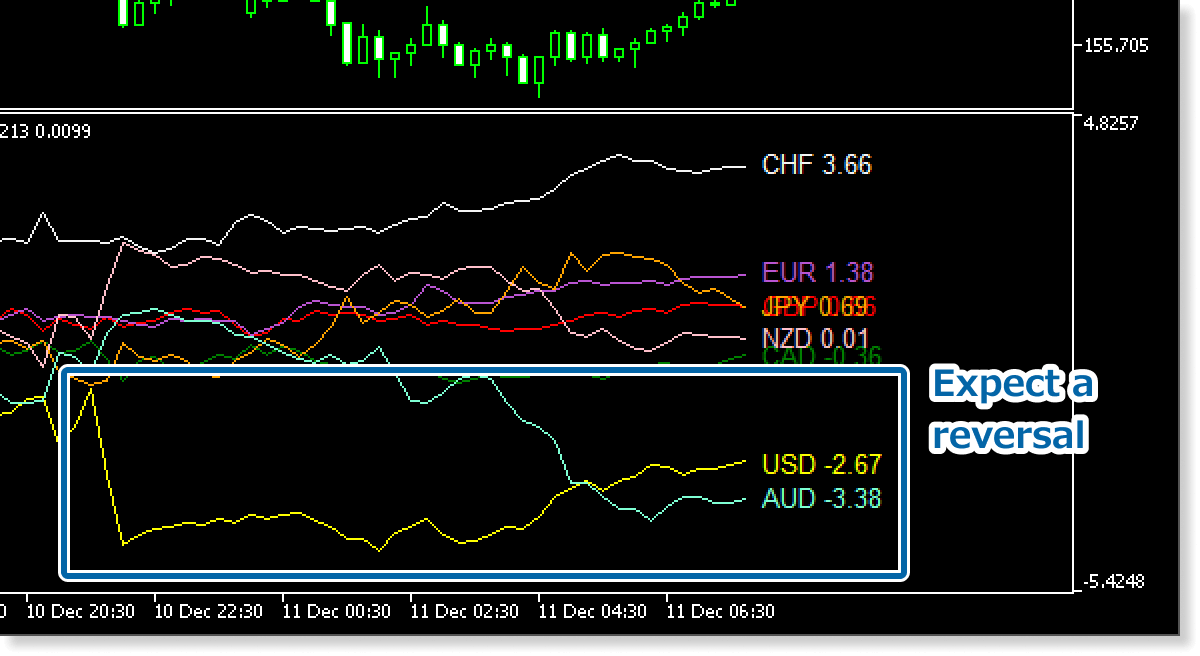
Task: Click the 213 0.0099 indicator readout
Action: [45, 130]
